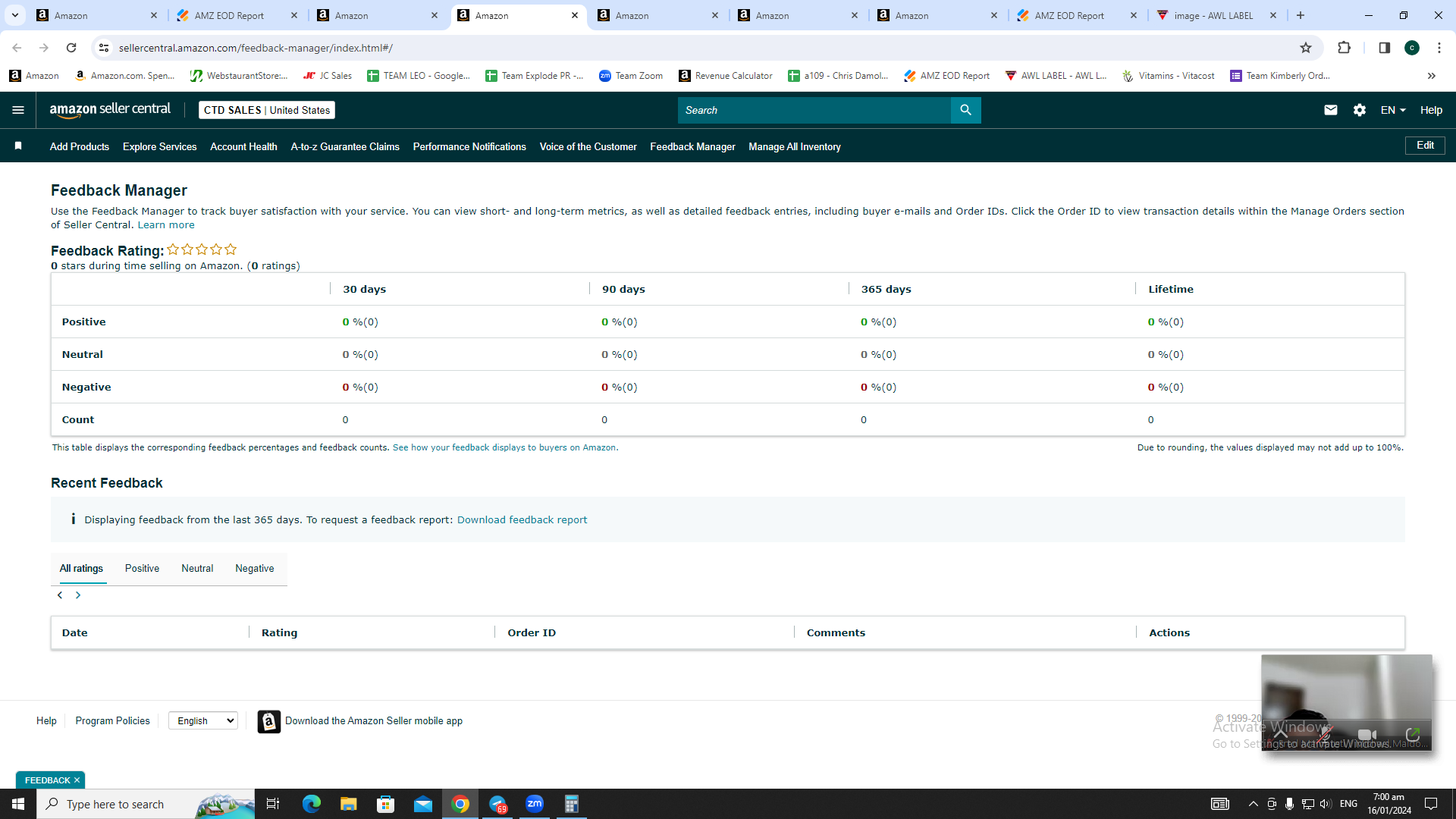Viewport: 1456px width, 819px height.
Task: Show more bookmarks chevron
Action: [1432, 76]
